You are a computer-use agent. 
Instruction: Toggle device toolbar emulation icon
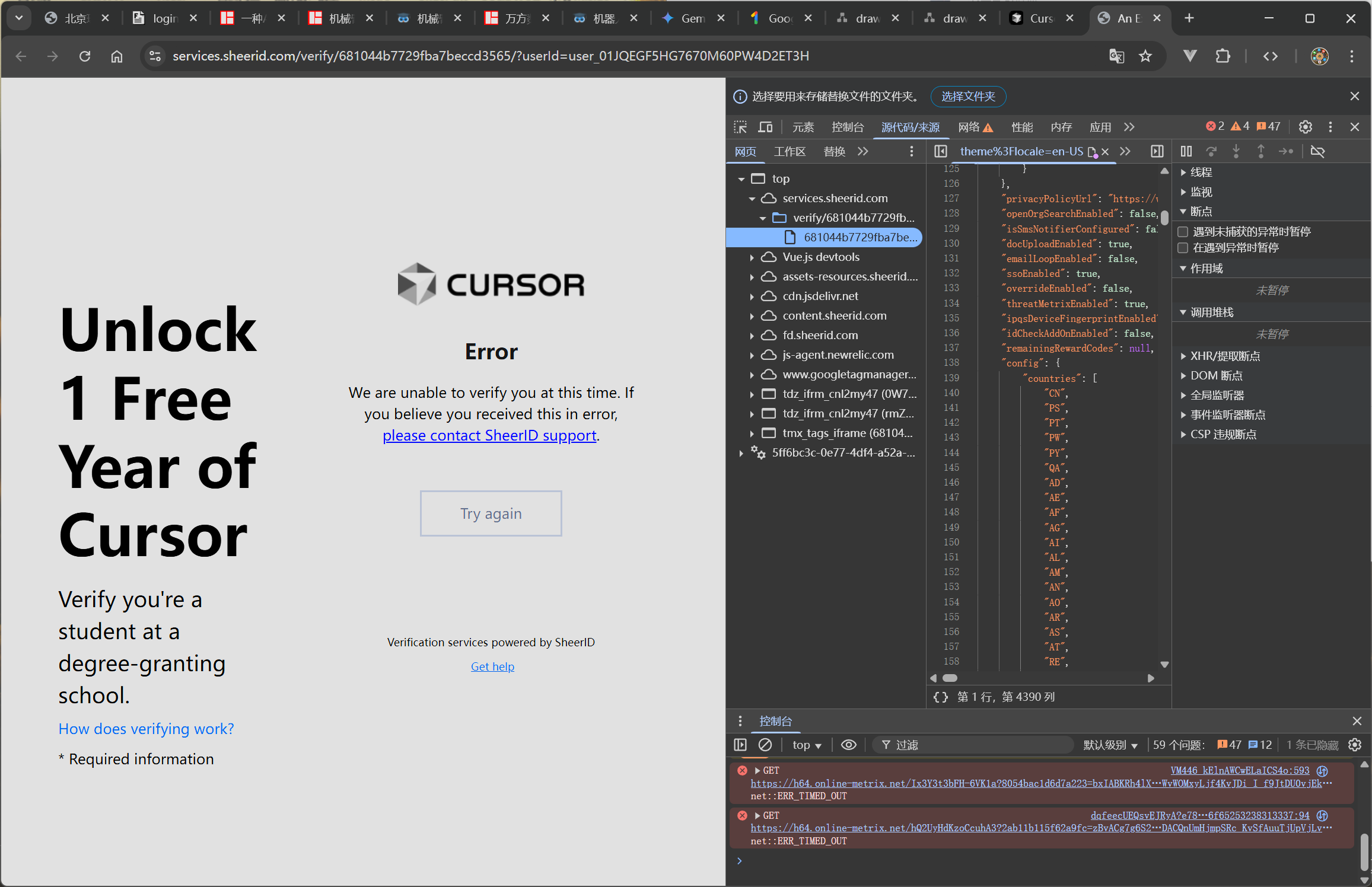point(765,127)
